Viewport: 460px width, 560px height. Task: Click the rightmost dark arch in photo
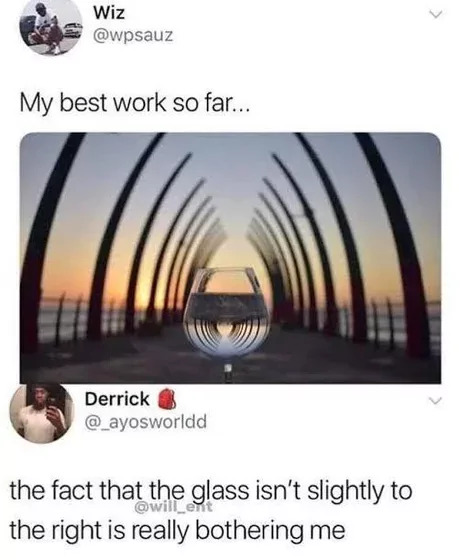click(396, 243)
